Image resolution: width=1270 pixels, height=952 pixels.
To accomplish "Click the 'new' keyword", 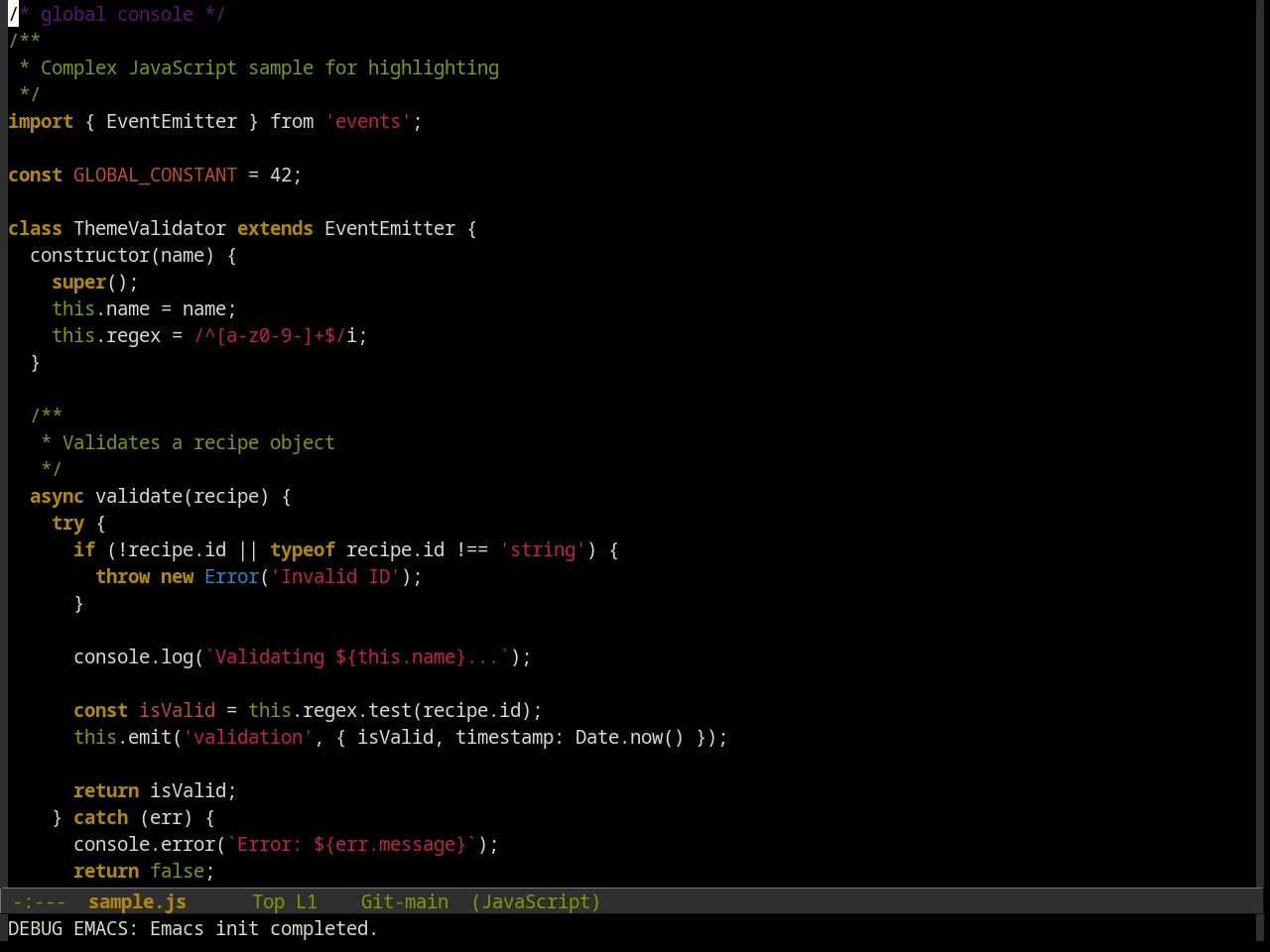I will (177, 576).
